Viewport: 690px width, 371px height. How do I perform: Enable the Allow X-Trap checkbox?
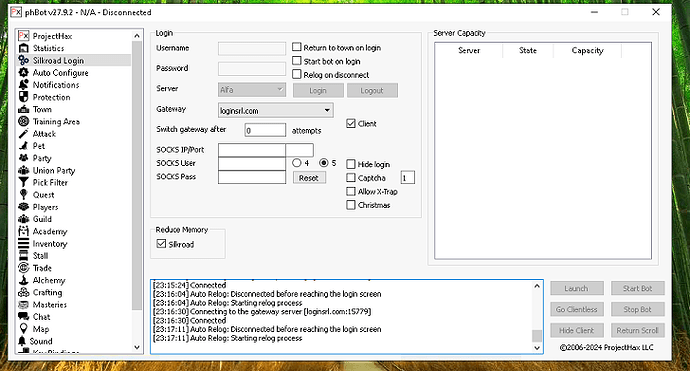pyautogui.click(x=351, y=191)
